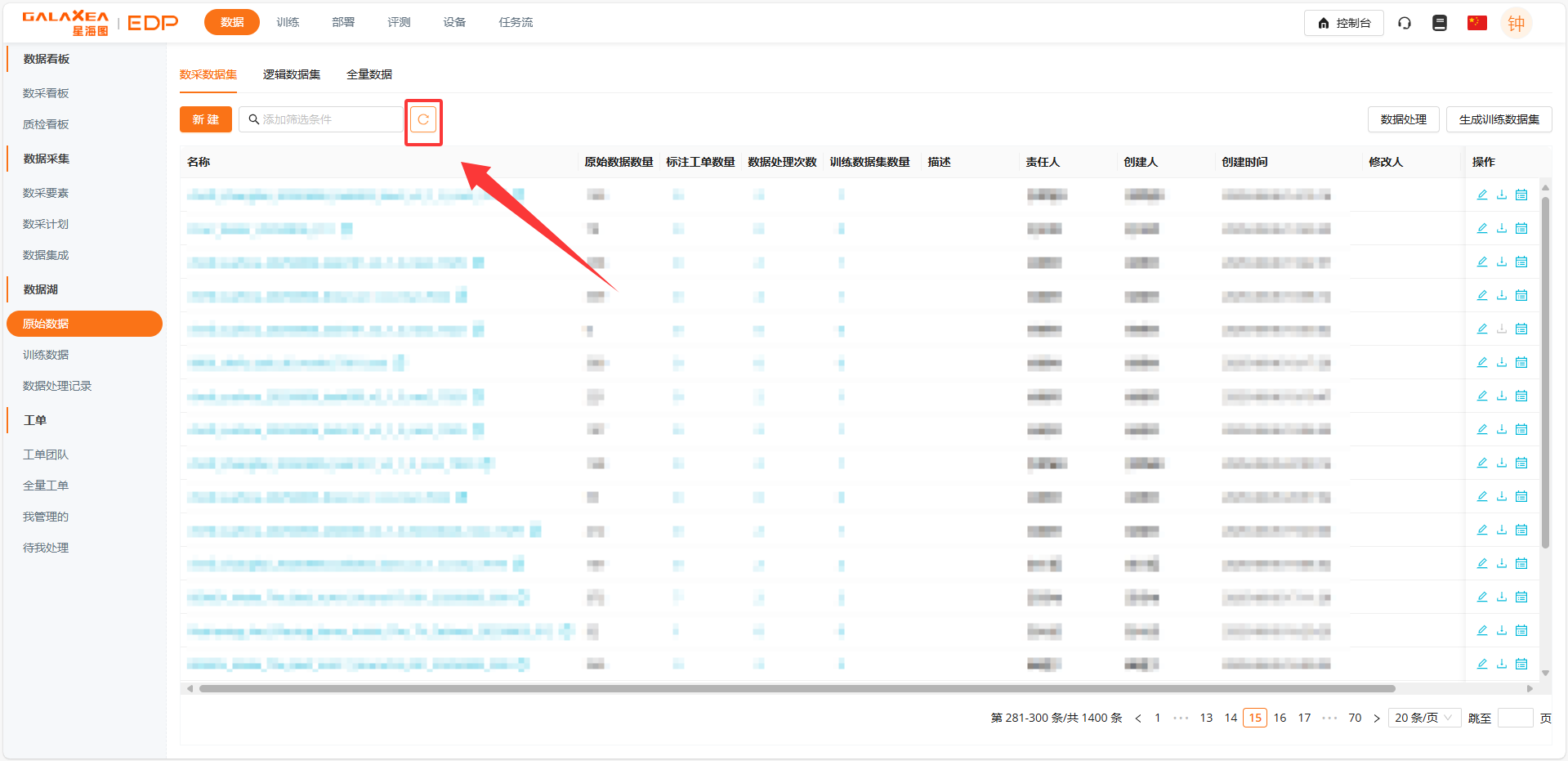Select 训练数据 in the left sidebar
Screen dimensions: 1568x761
tap(46, 355)
